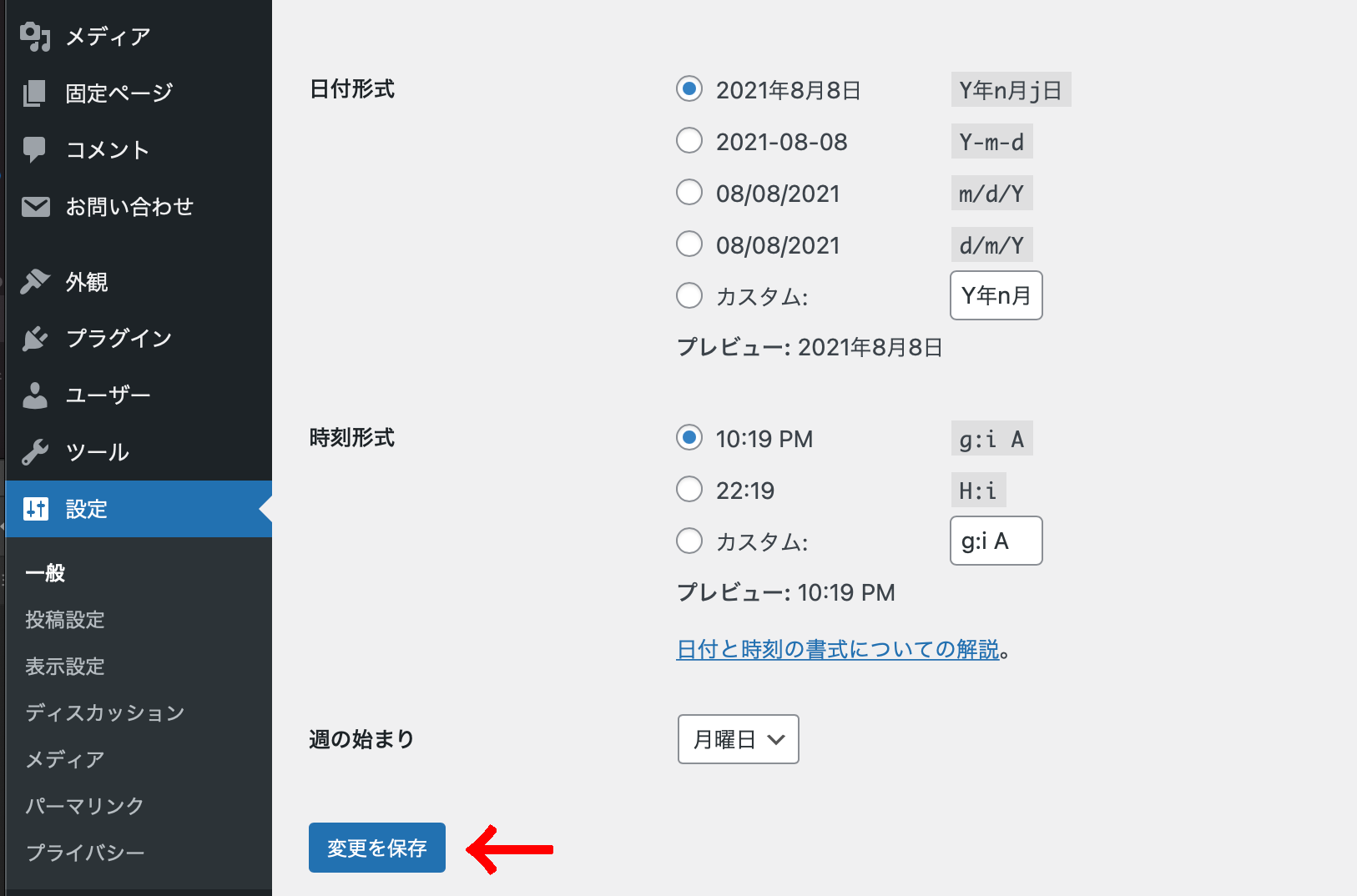Select the custom time format radio
This screenshot has height=896, width=1357.
pos(689,541)
